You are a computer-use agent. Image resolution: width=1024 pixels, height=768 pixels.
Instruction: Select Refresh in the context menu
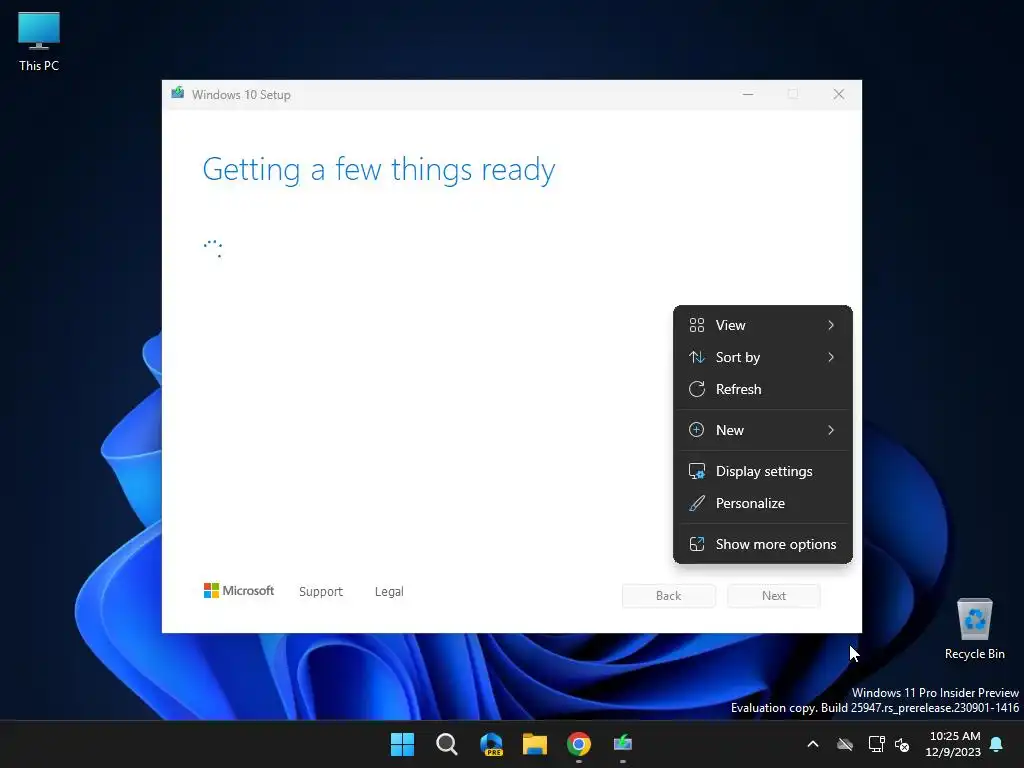[x=763, y=389]
